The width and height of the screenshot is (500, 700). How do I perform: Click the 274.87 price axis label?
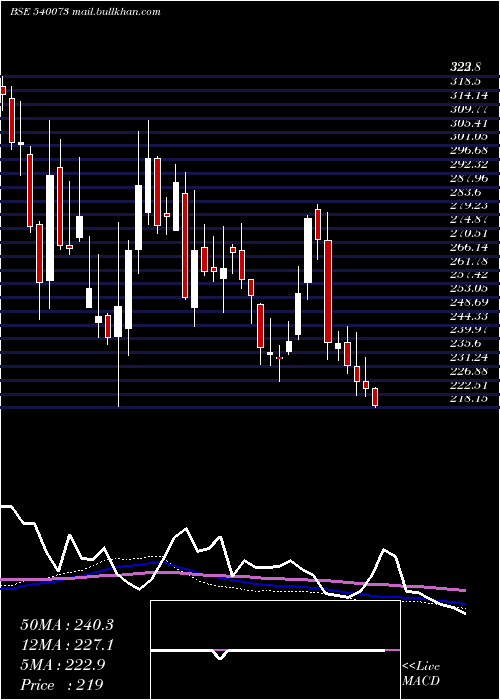[469, 219]
